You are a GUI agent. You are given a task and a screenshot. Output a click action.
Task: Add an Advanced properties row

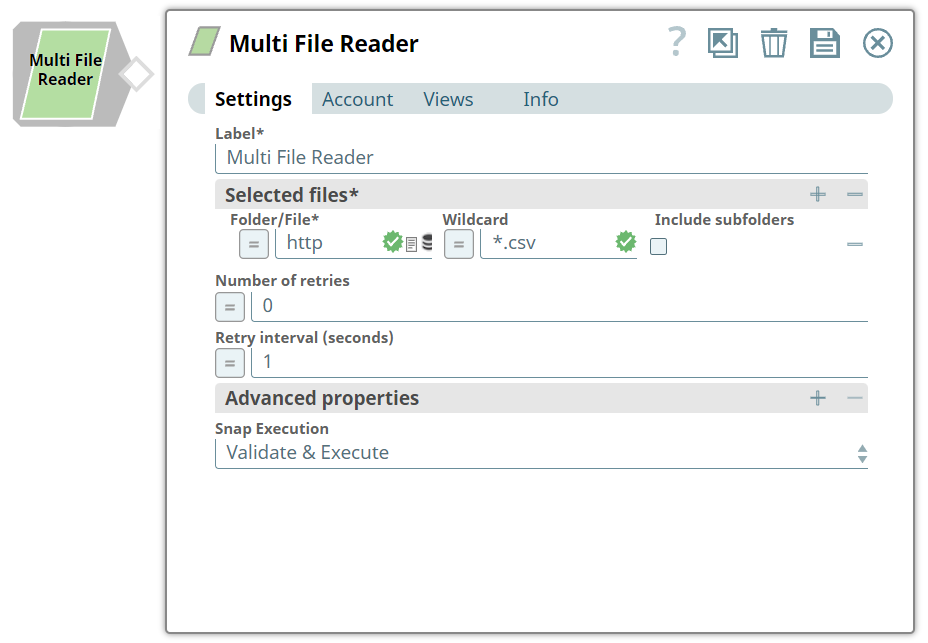click(818, 398)
